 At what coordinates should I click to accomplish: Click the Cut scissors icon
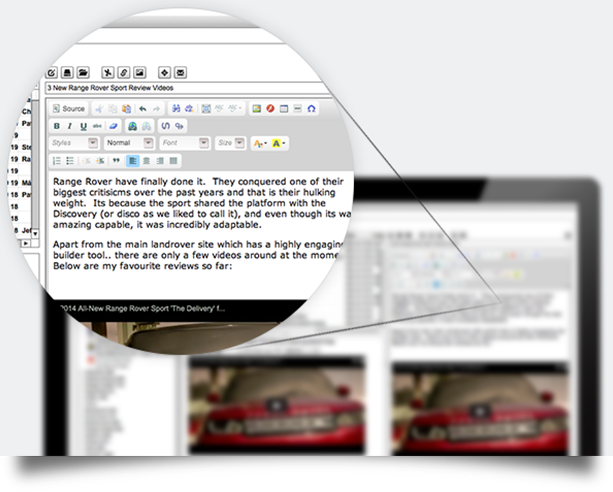99,109
